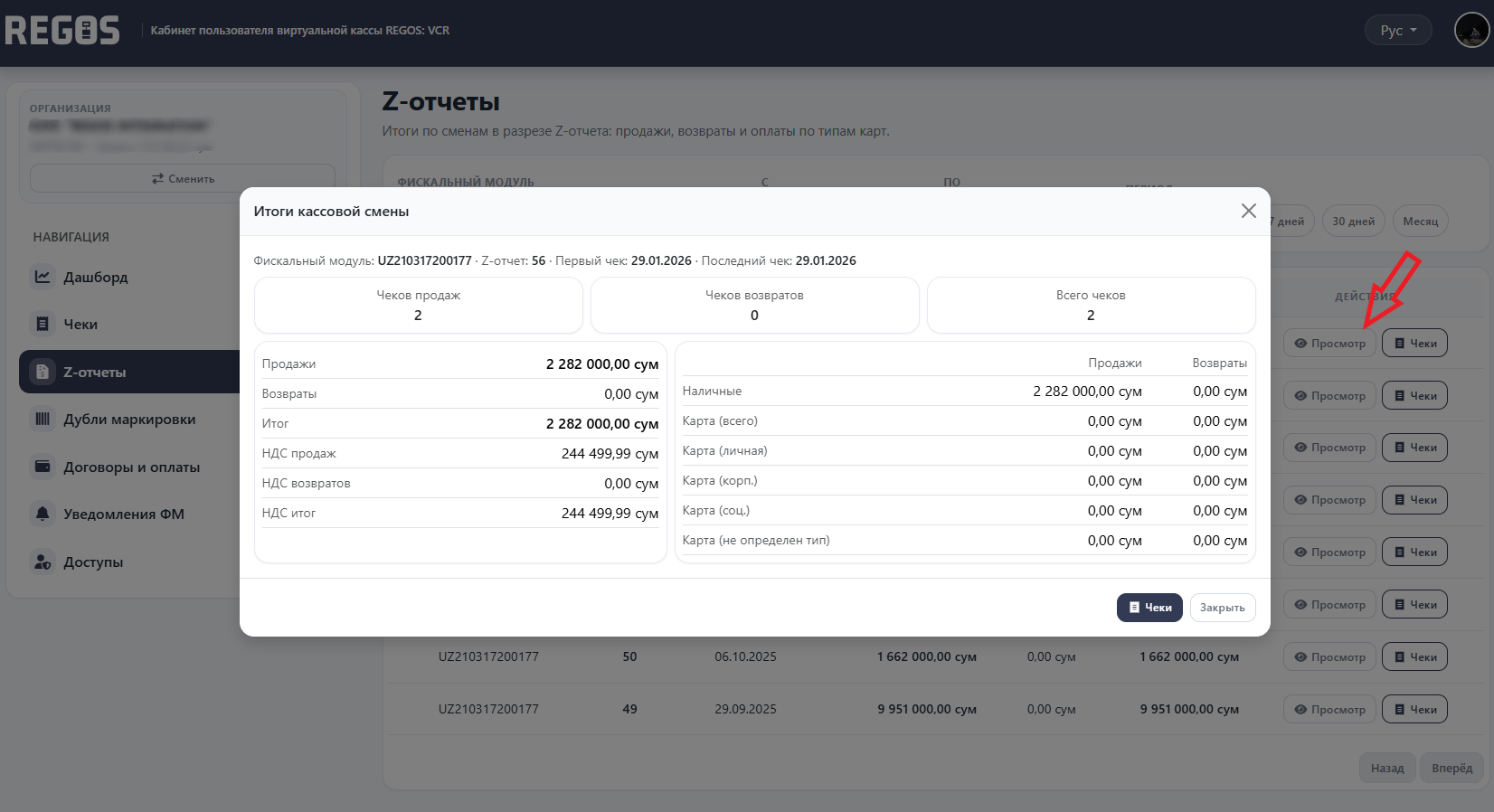Click the Доступы users icon
The image size is (1494, 812).
pos(43,562)
